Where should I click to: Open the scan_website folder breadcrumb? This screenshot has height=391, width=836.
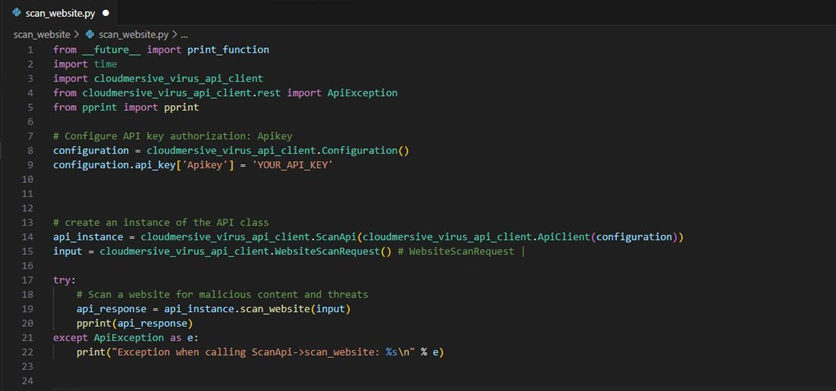(x=42, y=35)
